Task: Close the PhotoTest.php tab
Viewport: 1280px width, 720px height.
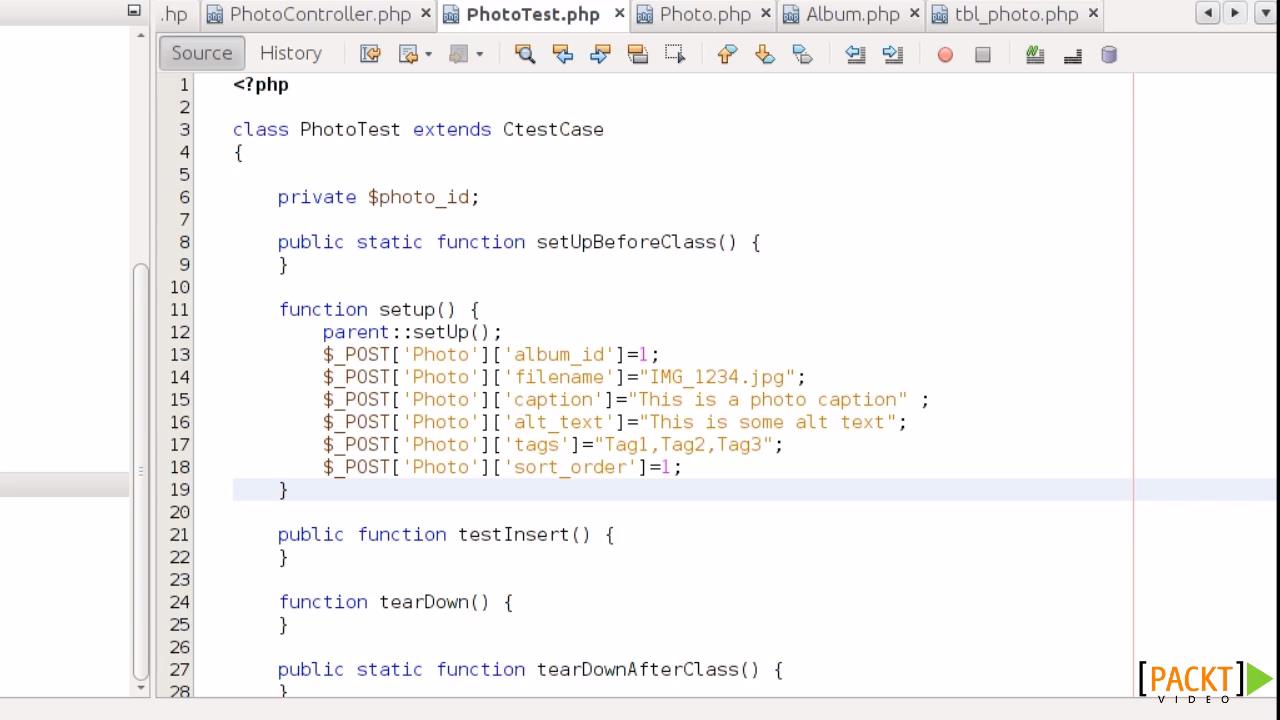Action: pyautogui.click(x=620, y=14)
